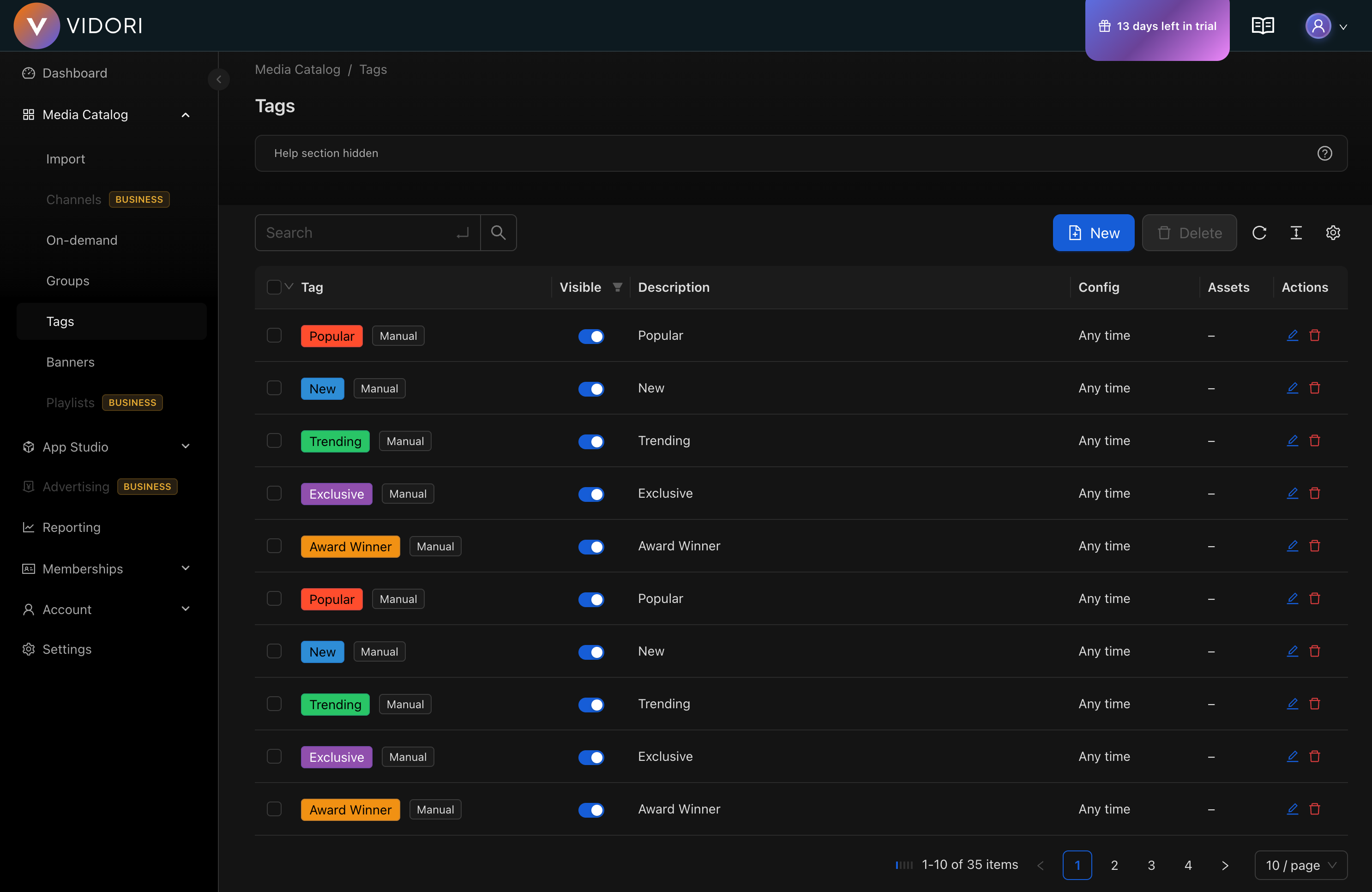
Task: Go to Reporting in sidebar
Action: click(x=72, y=528)
